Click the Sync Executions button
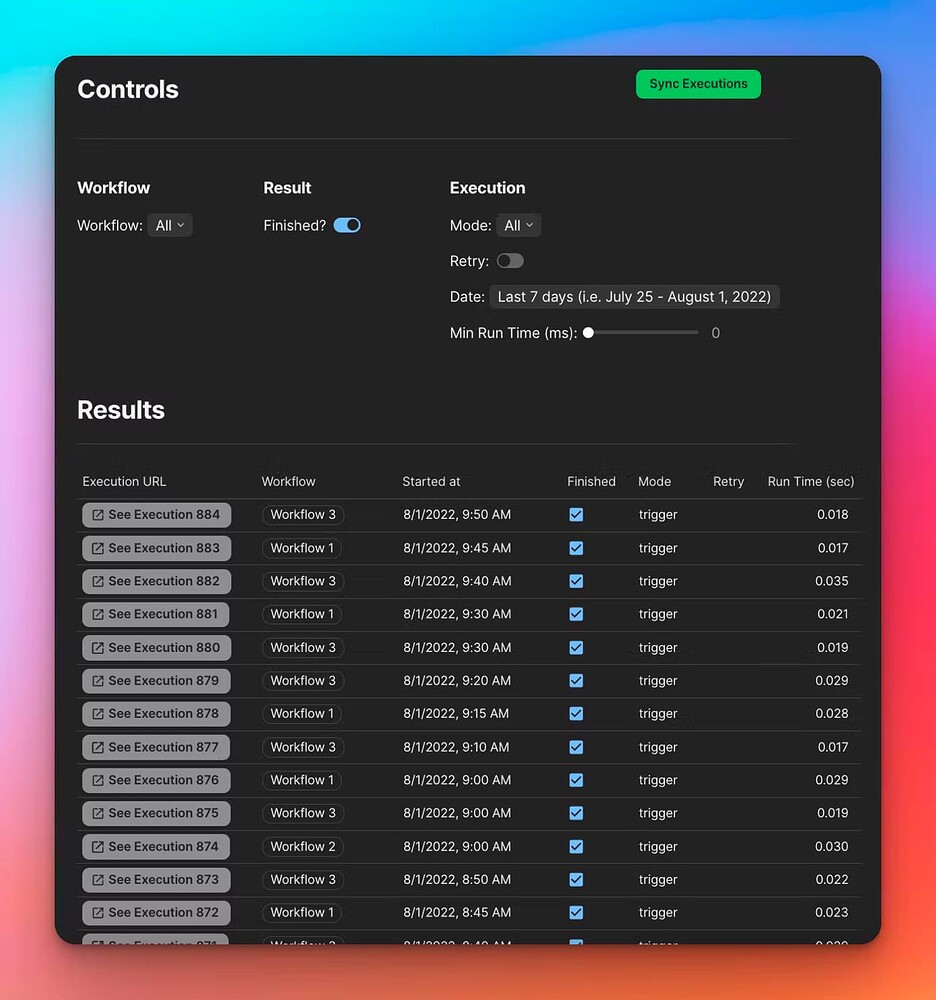Image resolution: width=936 pixels, height=1000 pixels. [x=698, y=84]
